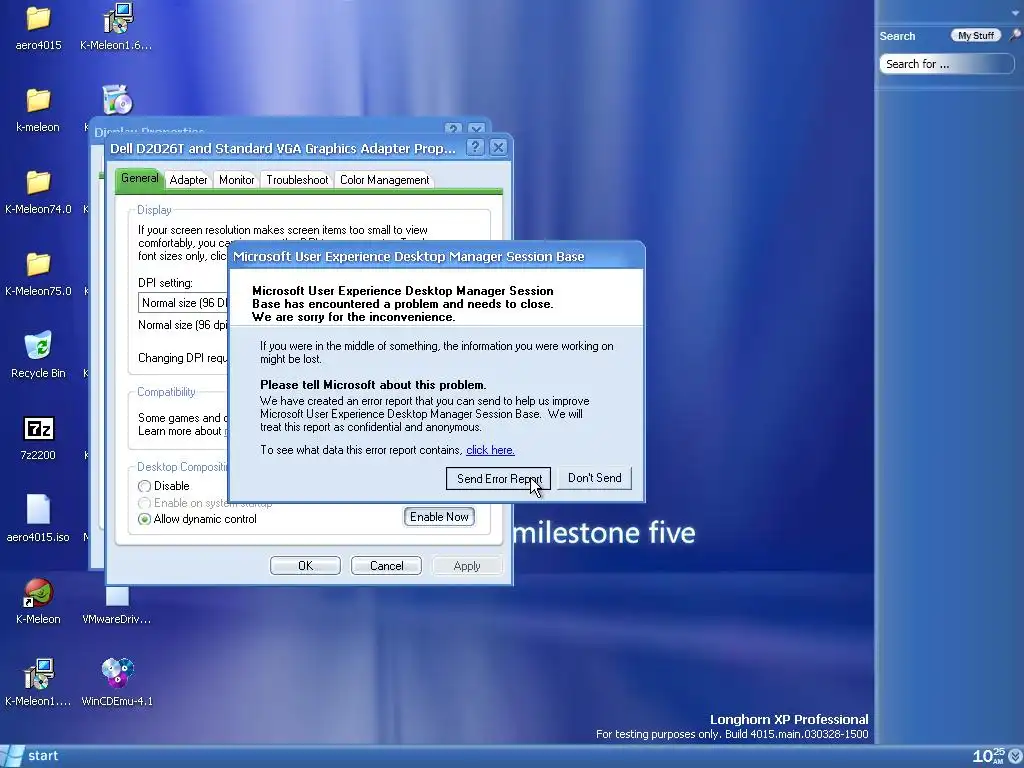Screen dimensions: 1024x768
Task: Click the 'Search for ...' input field
Action: (946, 64)
